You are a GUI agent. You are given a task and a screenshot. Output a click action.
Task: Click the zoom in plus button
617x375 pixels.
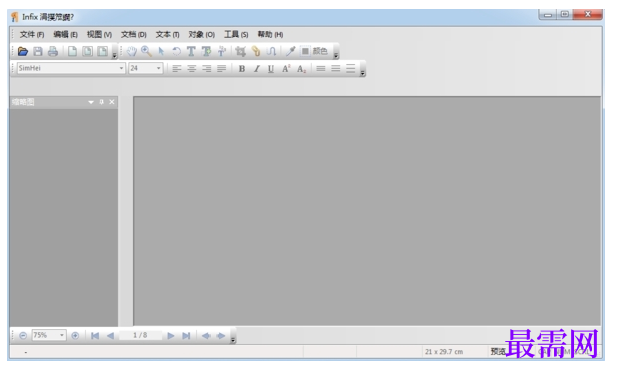pos(75,336)
